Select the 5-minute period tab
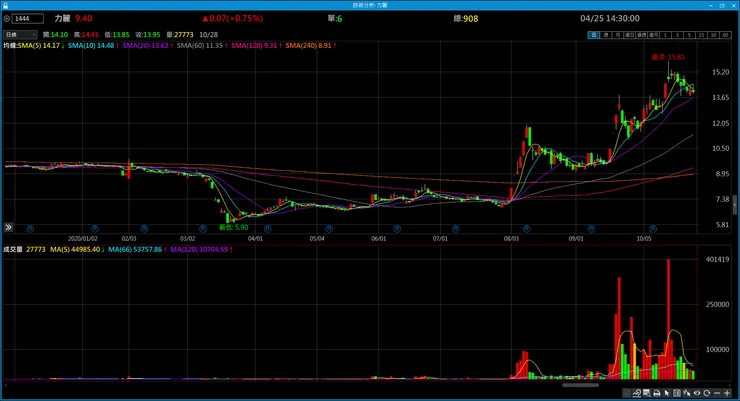 [x=690, y=35]
